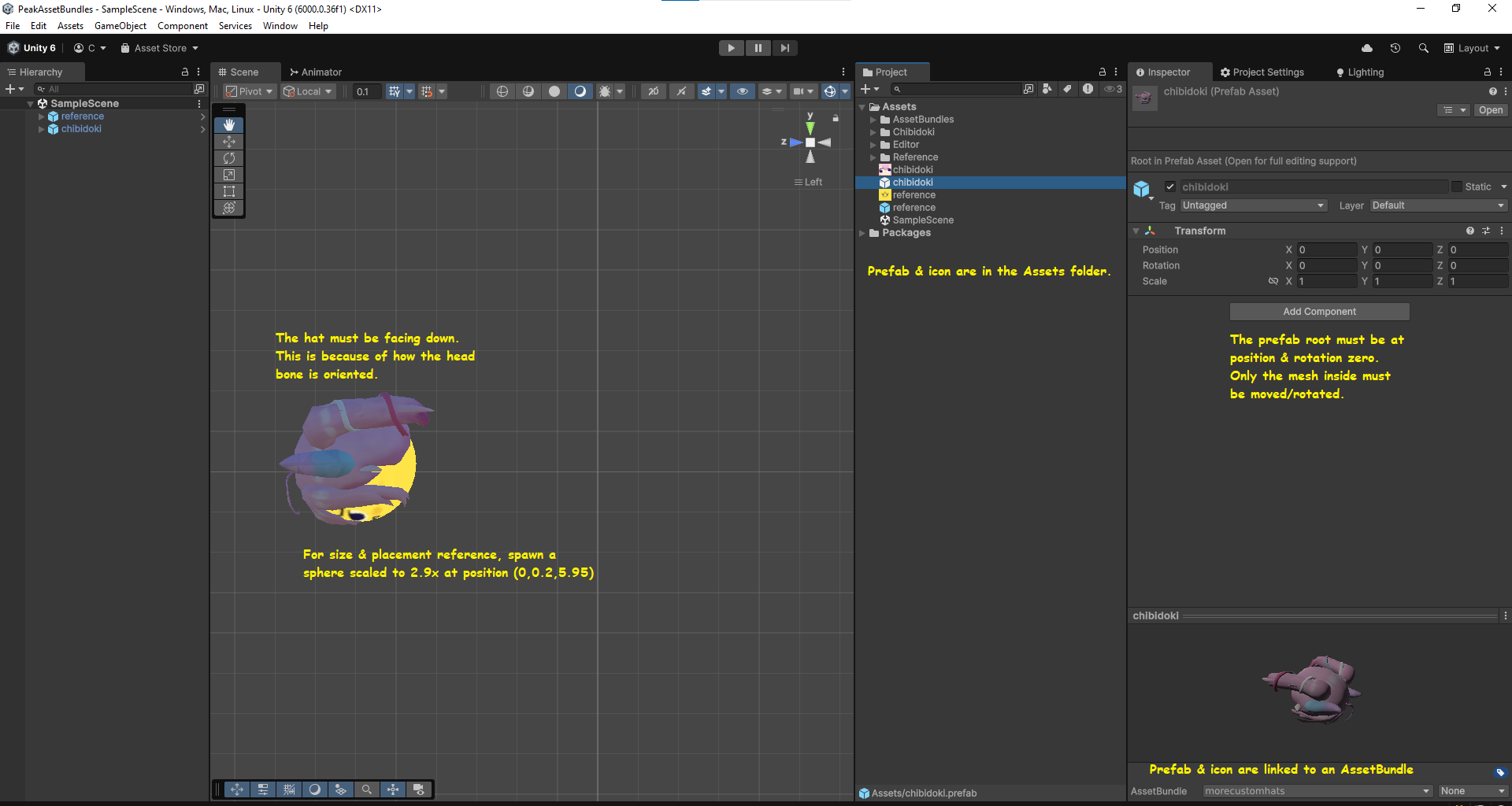Image resolution: width=1512 pixels, height=806 pixels.
Task: Lock the Inspector with the padlock icon
Action: (x=1488, y=72)
